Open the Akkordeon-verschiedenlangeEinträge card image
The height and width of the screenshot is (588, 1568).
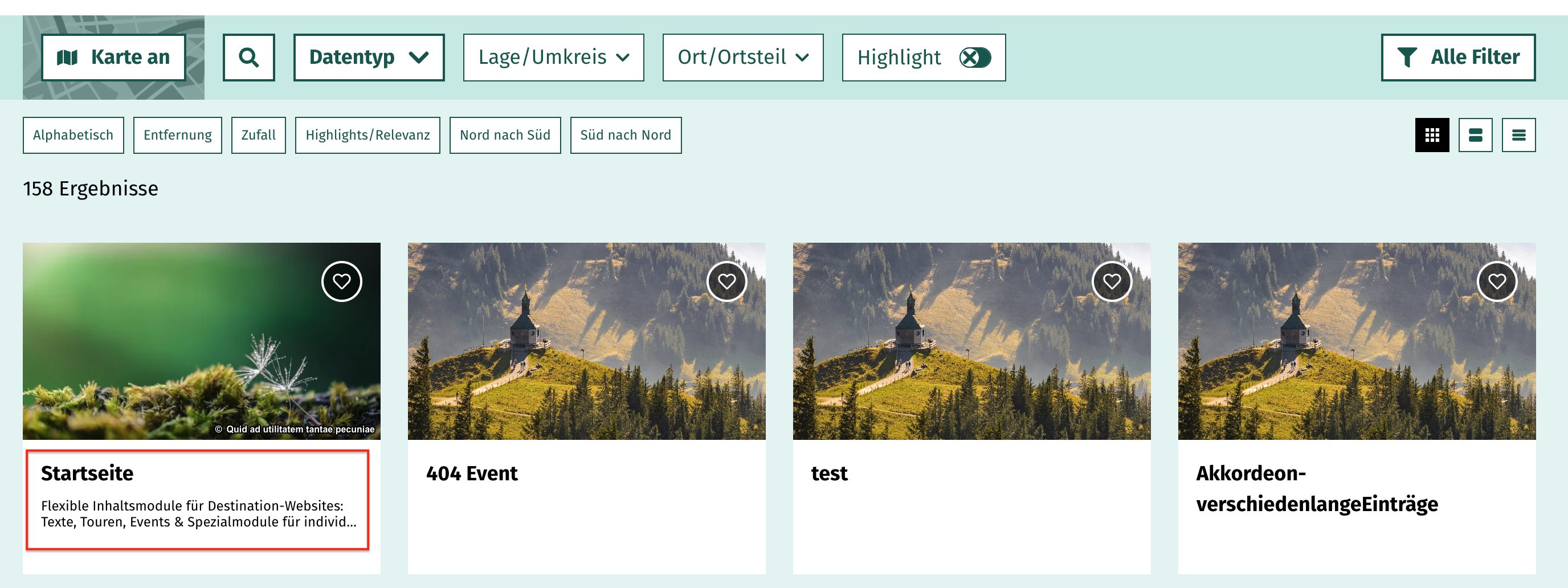1356,341
